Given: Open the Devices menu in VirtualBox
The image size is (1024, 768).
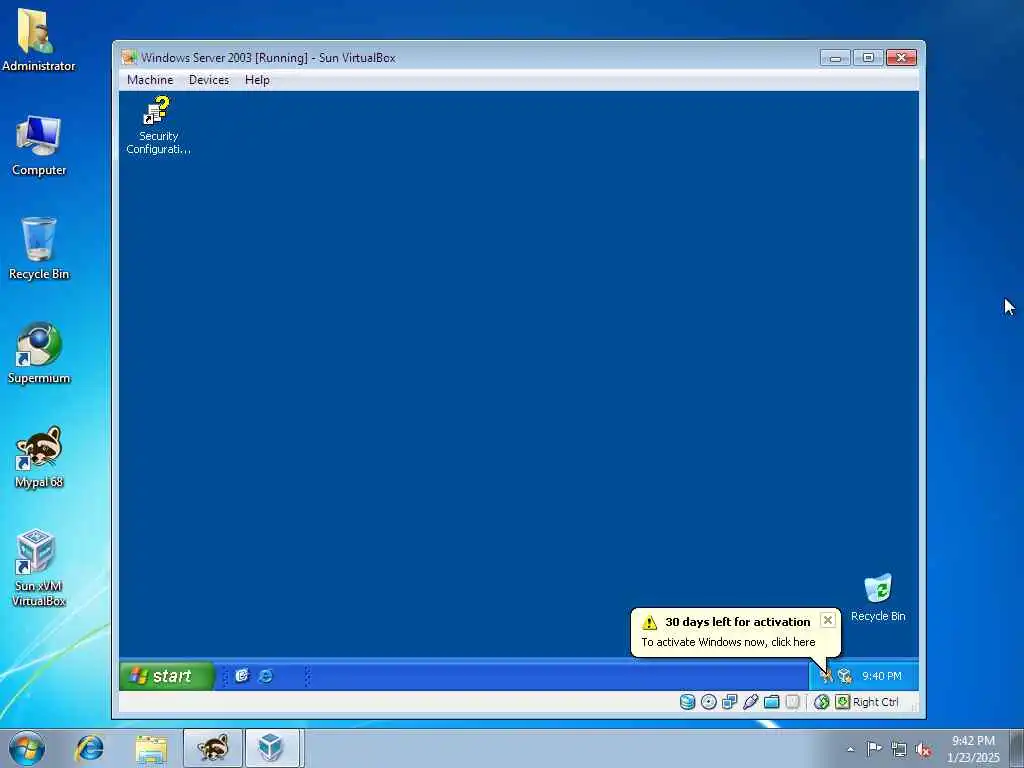Looking at the screenshot, I should click(x=209, y=80).
